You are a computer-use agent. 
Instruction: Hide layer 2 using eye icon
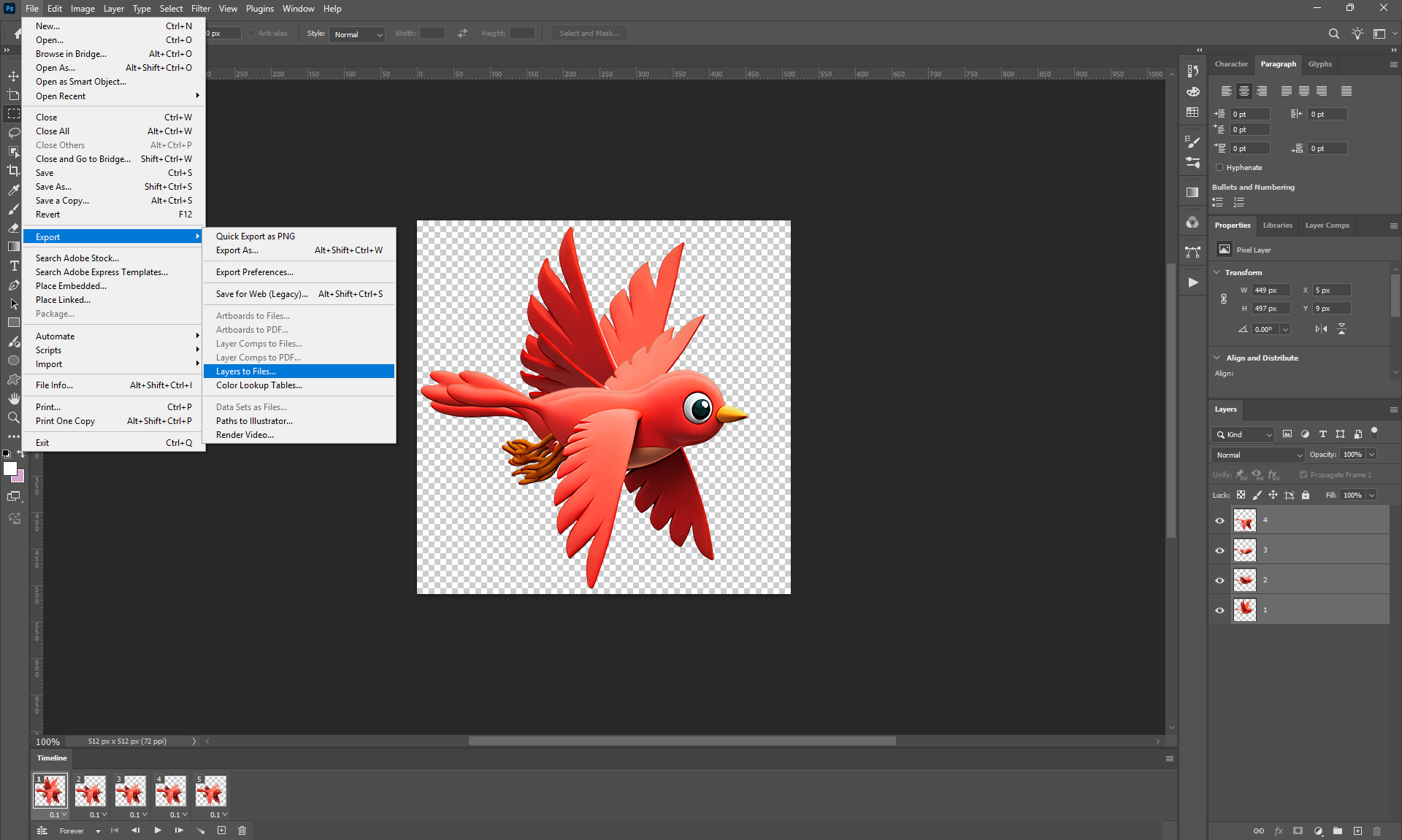1219,580
